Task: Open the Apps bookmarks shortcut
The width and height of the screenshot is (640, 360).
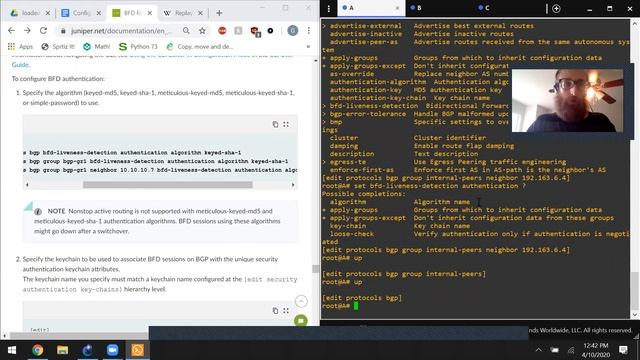Action: pos(20,47)
